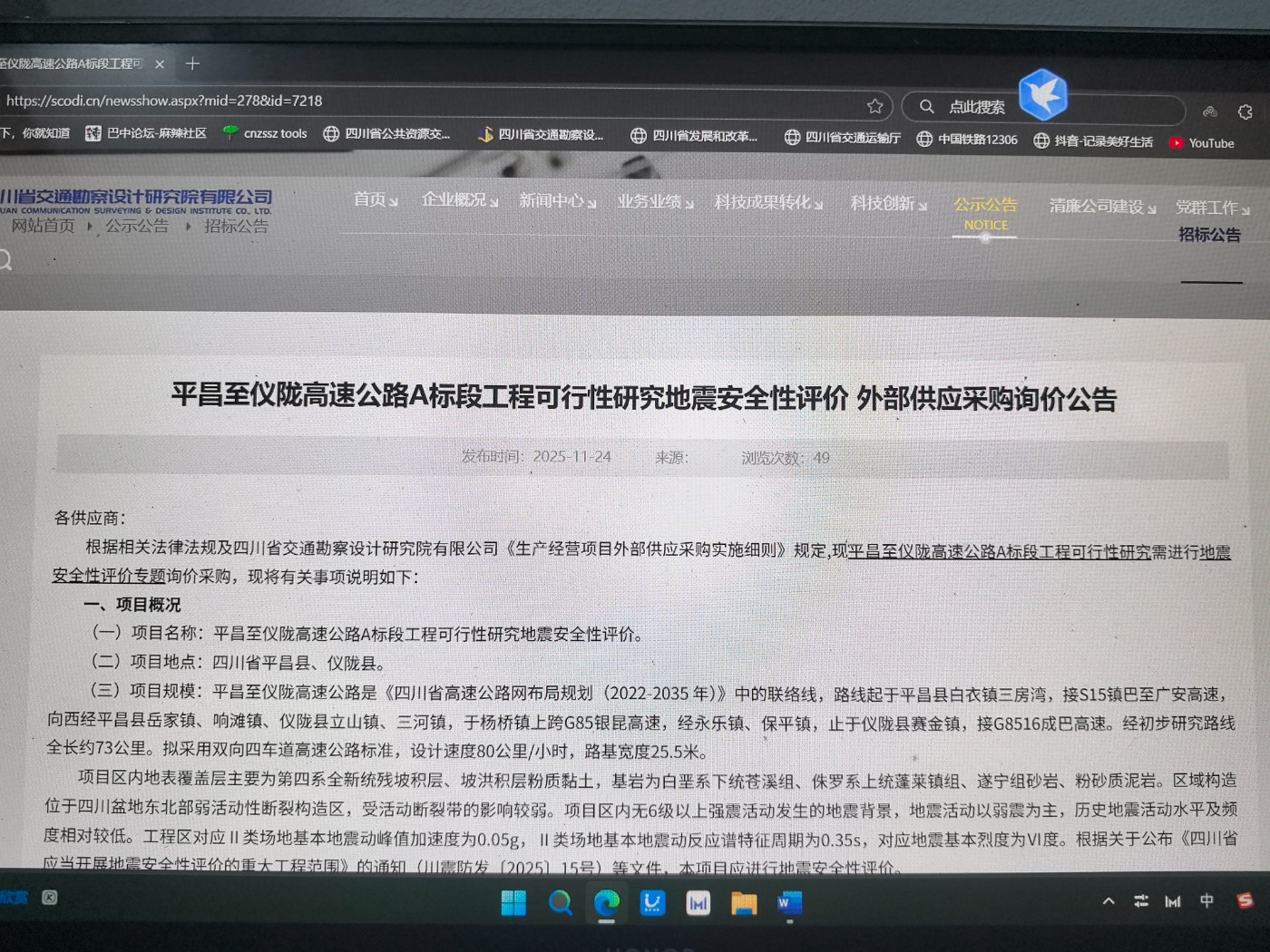This screenshot has width=1270, height=952.
Task: Click the 招标公告 sidebar link
Action: pyautogui.click(x=1209, y=235)
